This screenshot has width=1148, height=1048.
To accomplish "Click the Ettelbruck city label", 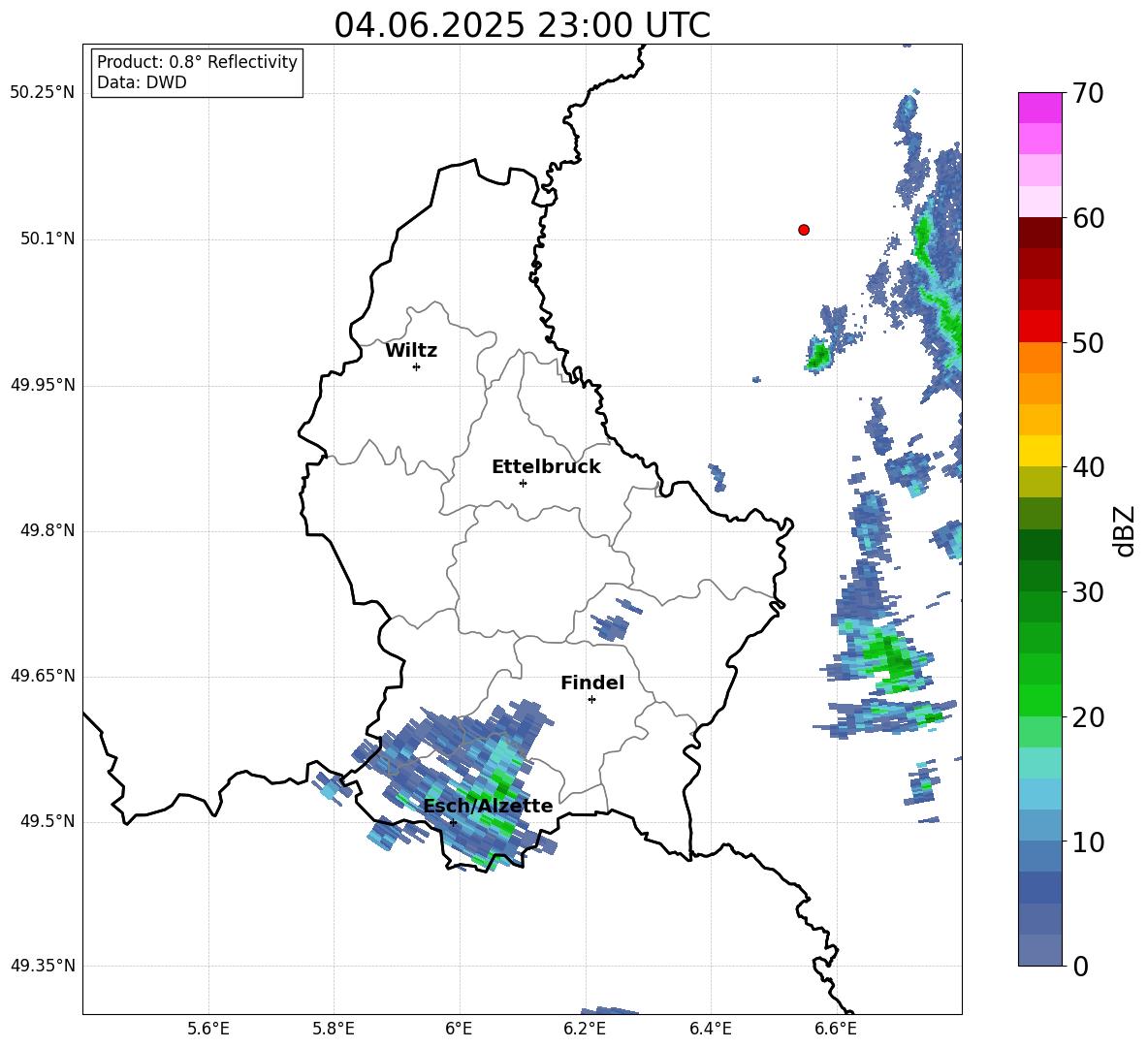I will point(546,467).
